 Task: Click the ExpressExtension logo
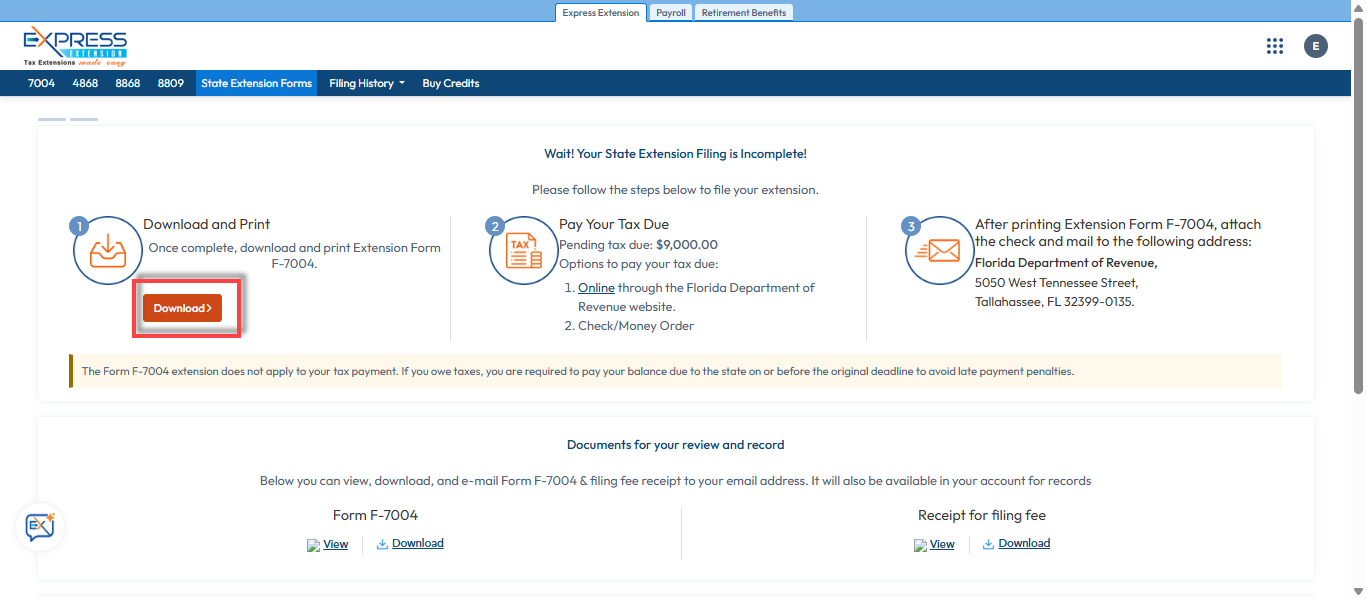75,46
